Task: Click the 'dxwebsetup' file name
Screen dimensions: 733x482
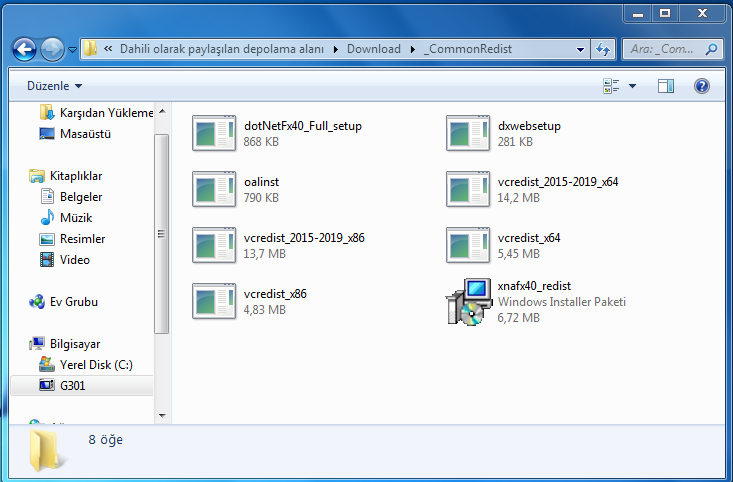Action: tap(529, 126)
